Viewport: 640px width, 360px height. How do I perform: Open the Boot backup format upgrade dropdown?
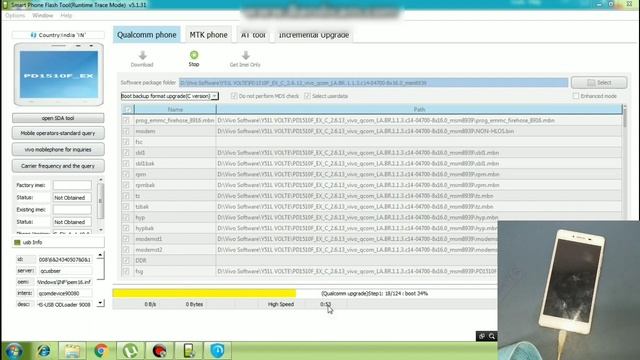[214, 96]
